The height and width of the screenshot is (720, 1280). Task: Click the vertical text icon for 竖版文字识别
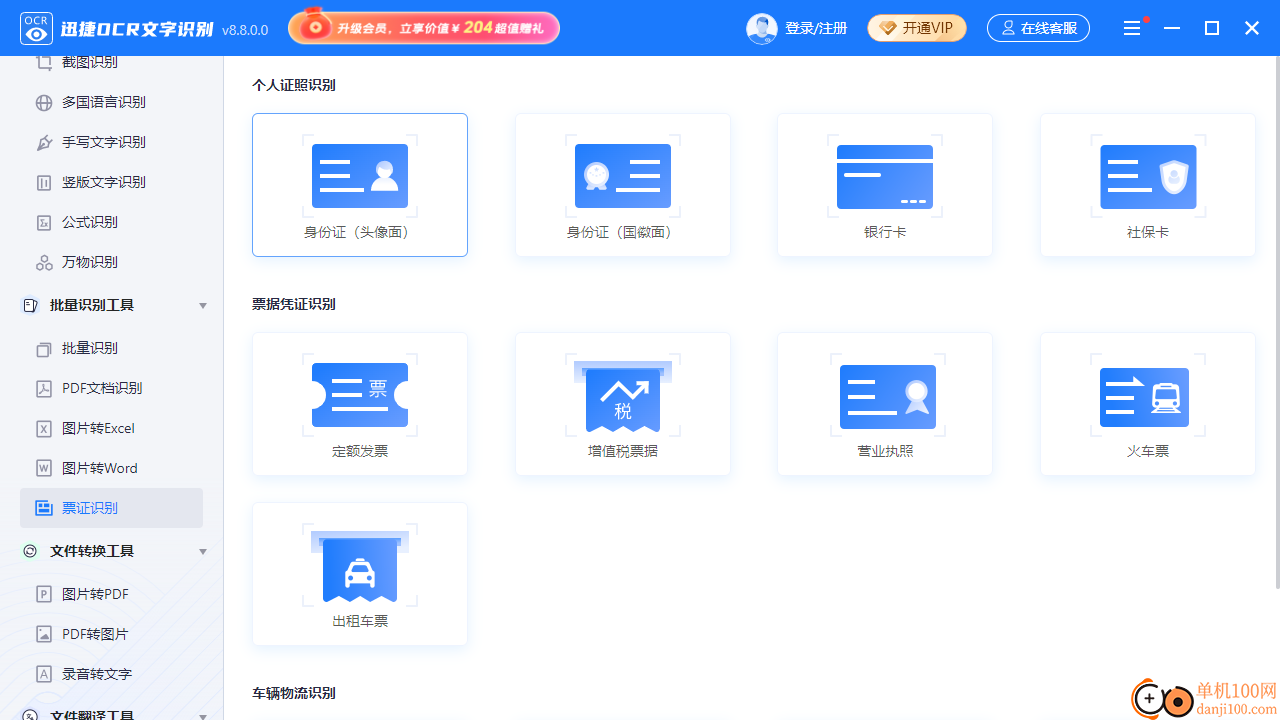(44, 182)
